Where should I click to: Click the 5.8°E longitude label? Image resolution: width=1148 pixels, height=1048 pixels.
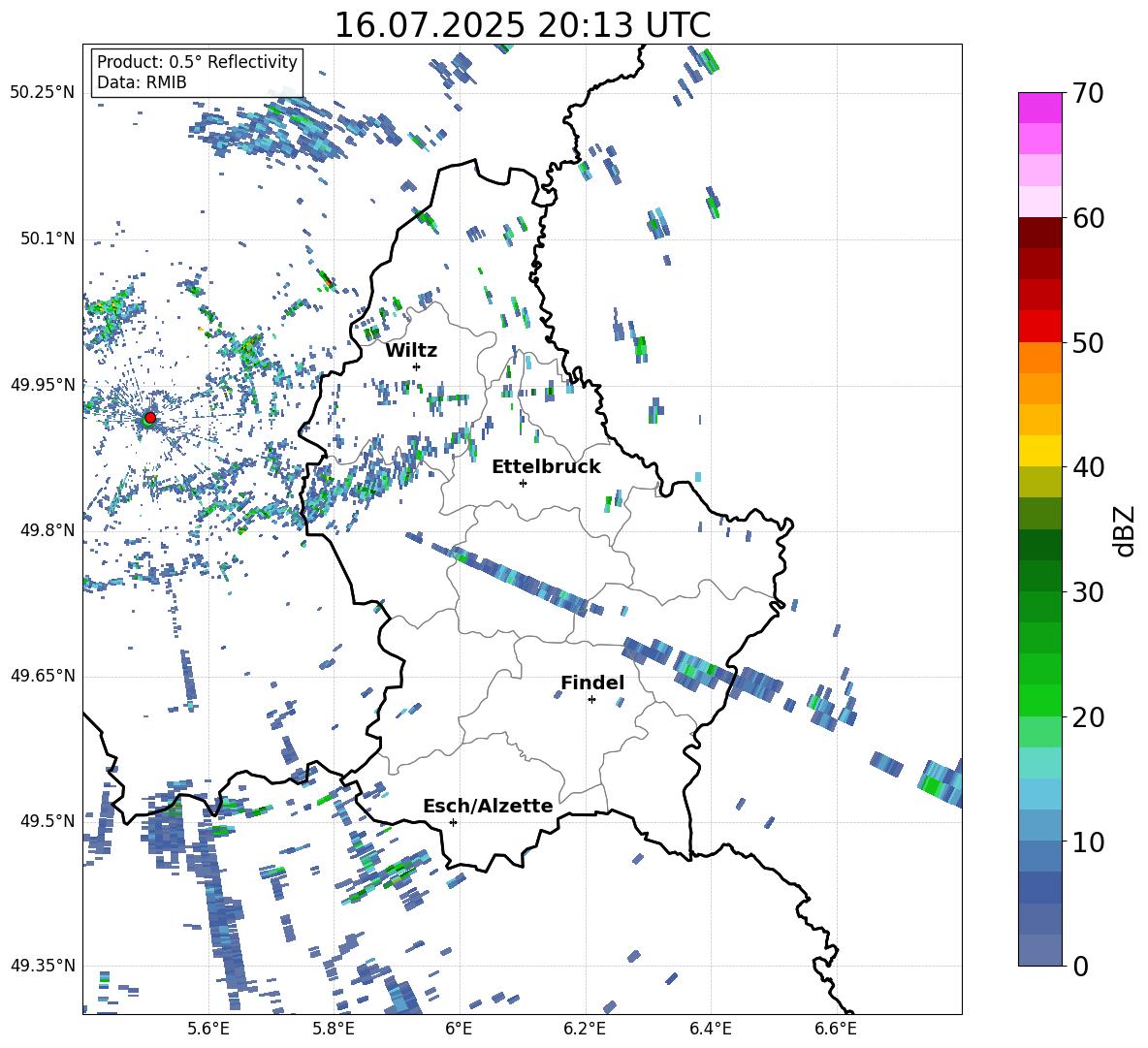point(334,1029)
